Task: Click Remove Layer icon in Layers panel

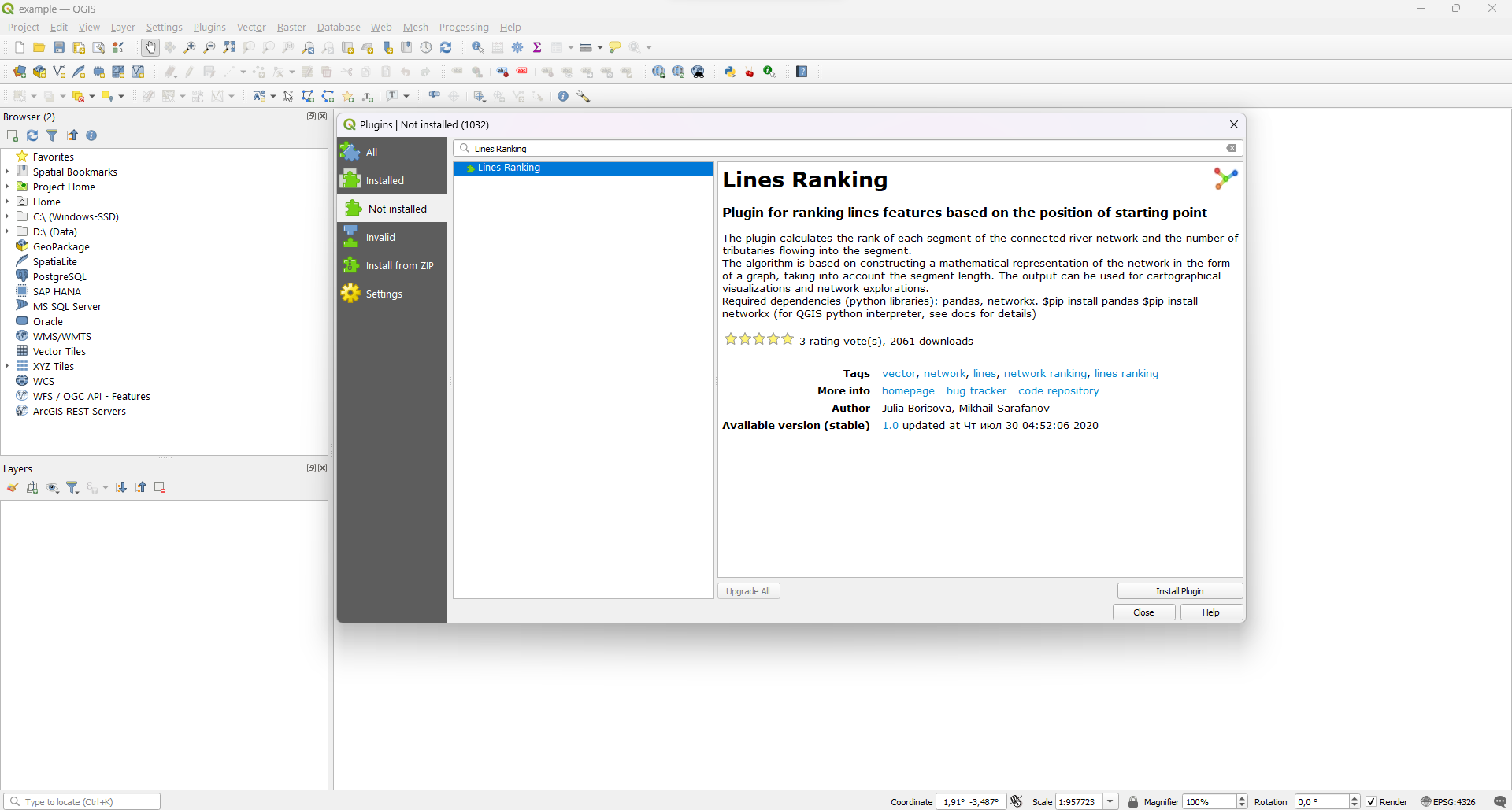Action: [160, 487]
